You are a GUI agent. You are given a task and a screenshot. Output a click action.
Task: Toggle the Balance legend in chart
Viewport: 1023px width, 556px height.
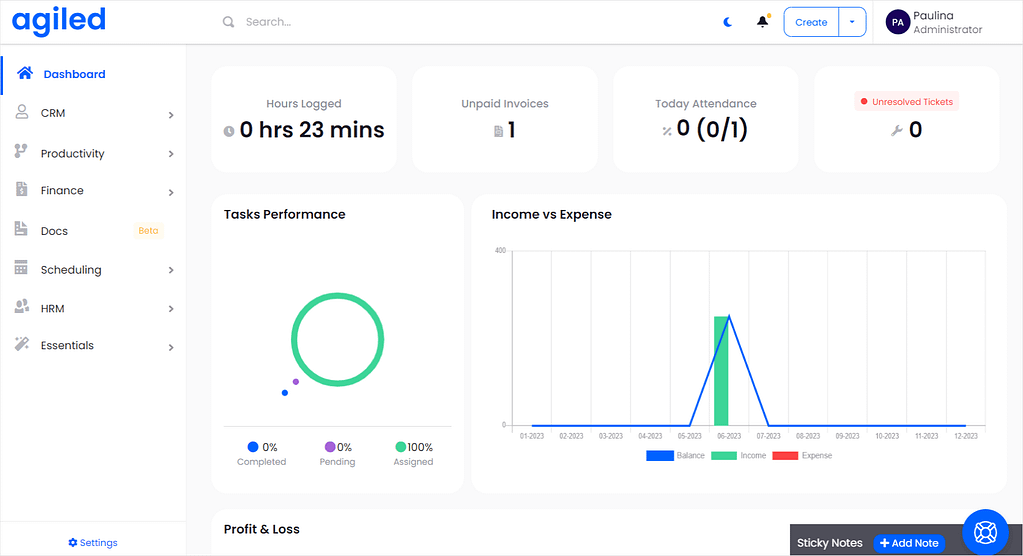(675, 456)
